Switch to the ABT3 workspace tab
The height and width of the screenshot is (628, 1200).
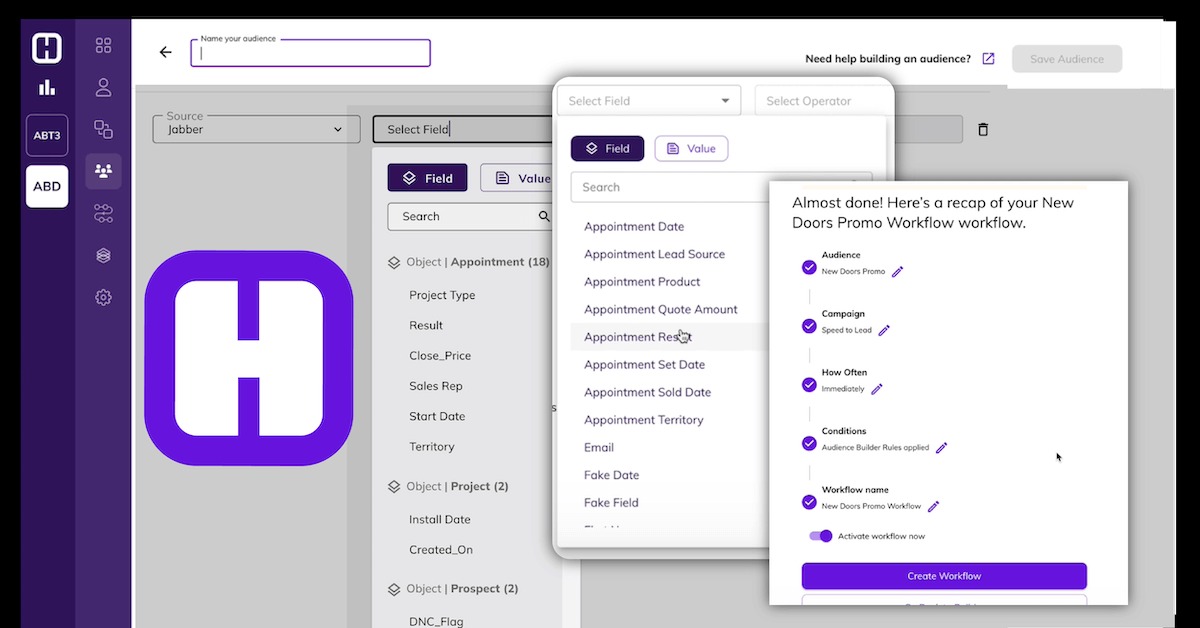tap(46, 136)
